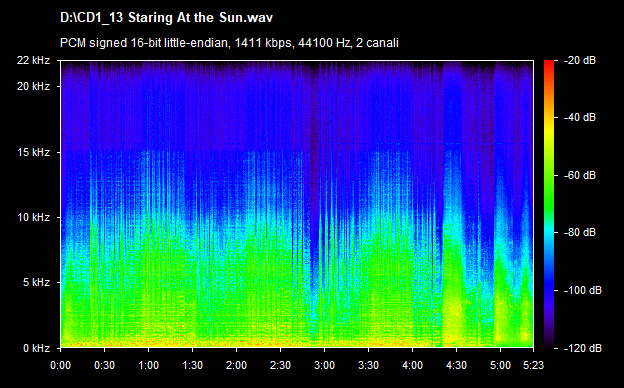624x388 pixels.
Task: Click the -60 dB green level on color bar
Action: (549, 175)
